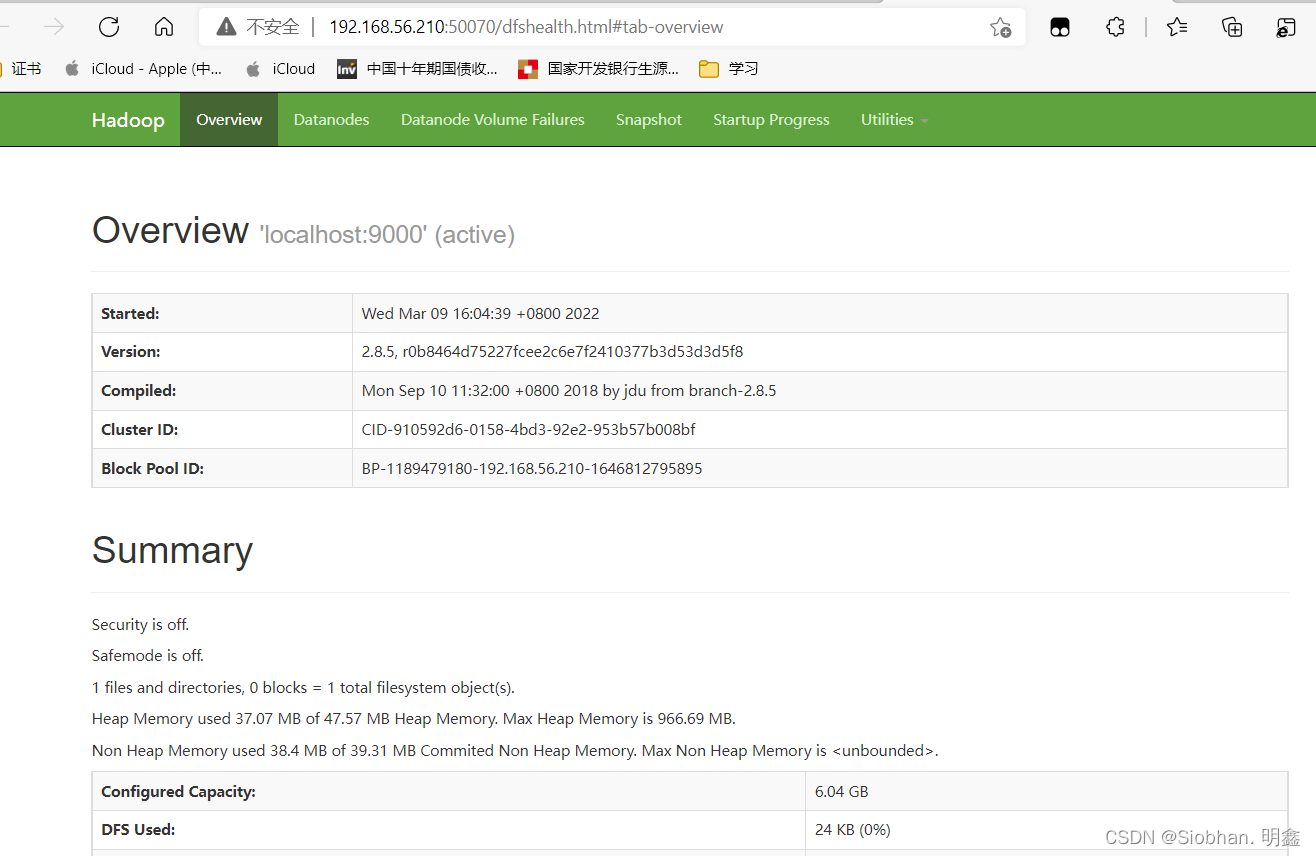
Task: Expand the Utilities dropdown menu
Action: point(894,120)
